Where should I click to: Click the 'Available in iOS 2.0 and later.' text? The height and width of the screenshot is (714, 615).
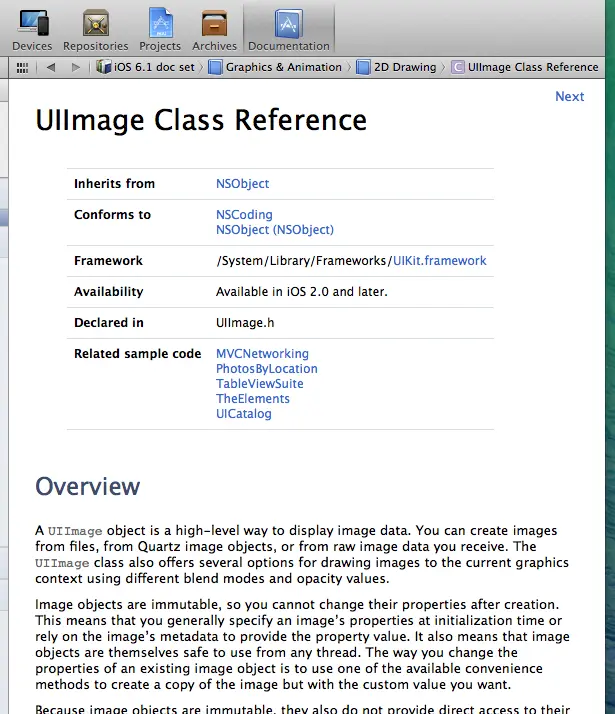(302, 291)
